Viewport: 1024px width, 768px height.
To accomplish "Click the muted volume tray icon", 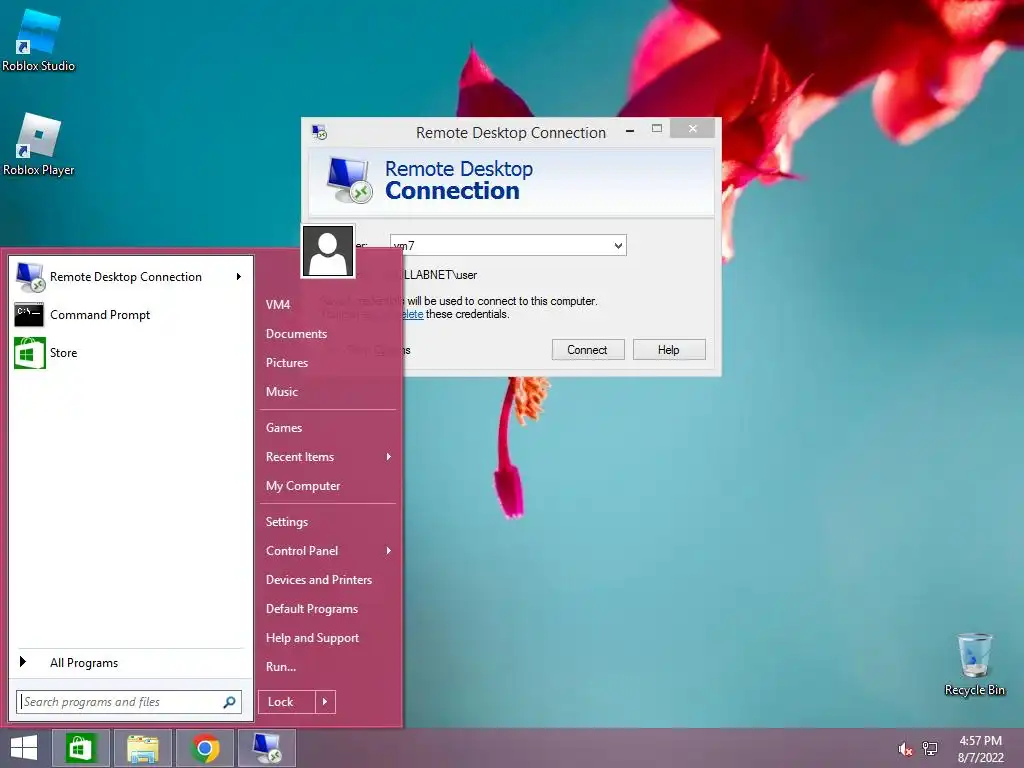I will pos(905,749).
